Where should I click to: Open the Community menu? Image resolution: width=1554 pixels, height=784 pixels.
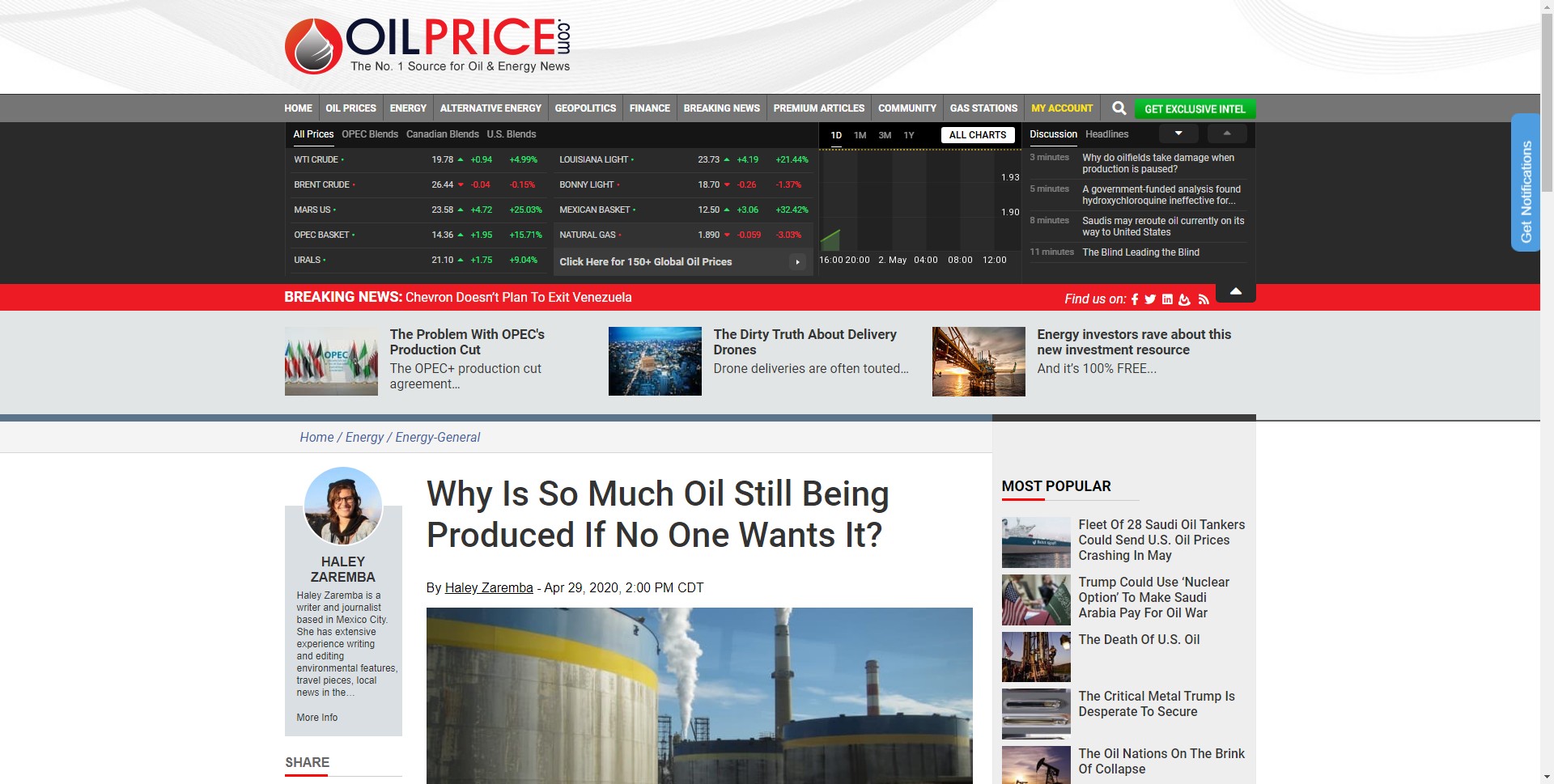pos(907,108)
